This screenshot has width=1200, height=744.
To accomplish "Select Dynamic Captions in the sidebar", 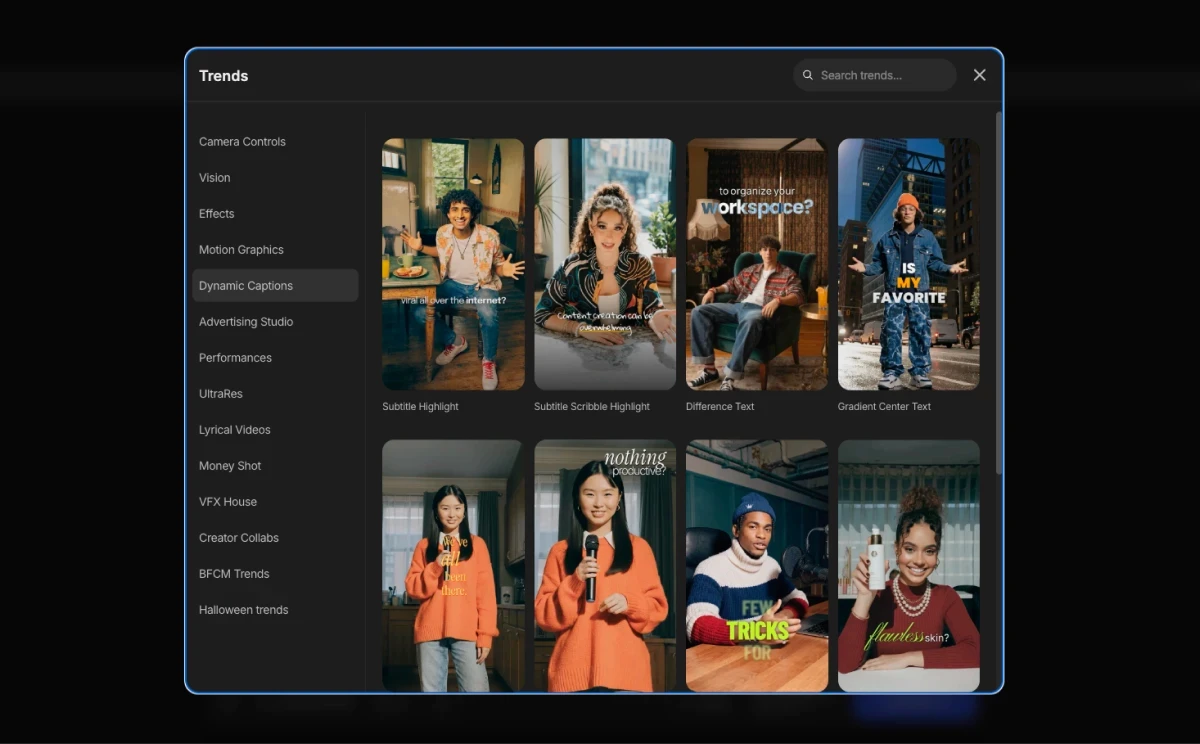I will [275, 286].
